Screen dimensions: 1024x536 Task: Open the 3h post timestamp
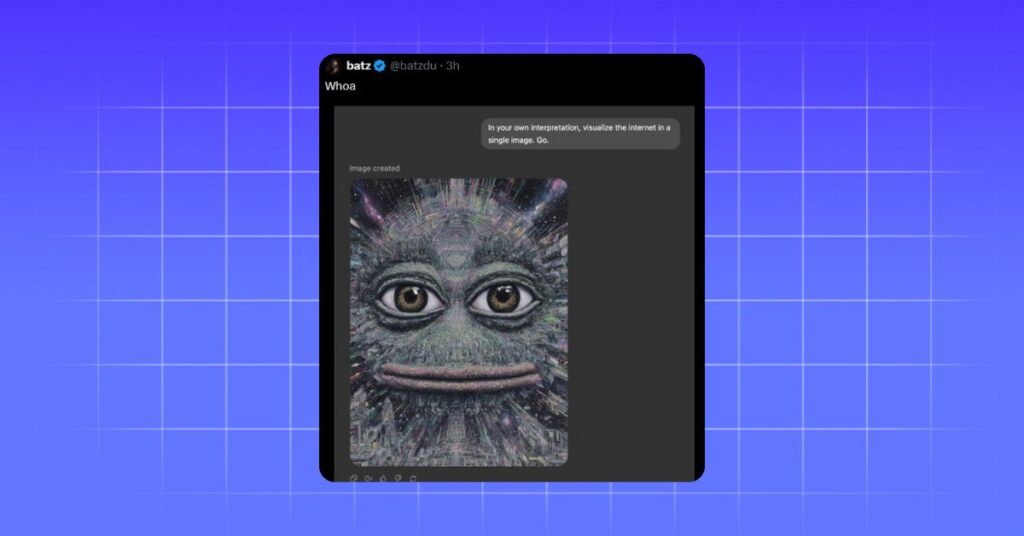click(x=453, y=65)
